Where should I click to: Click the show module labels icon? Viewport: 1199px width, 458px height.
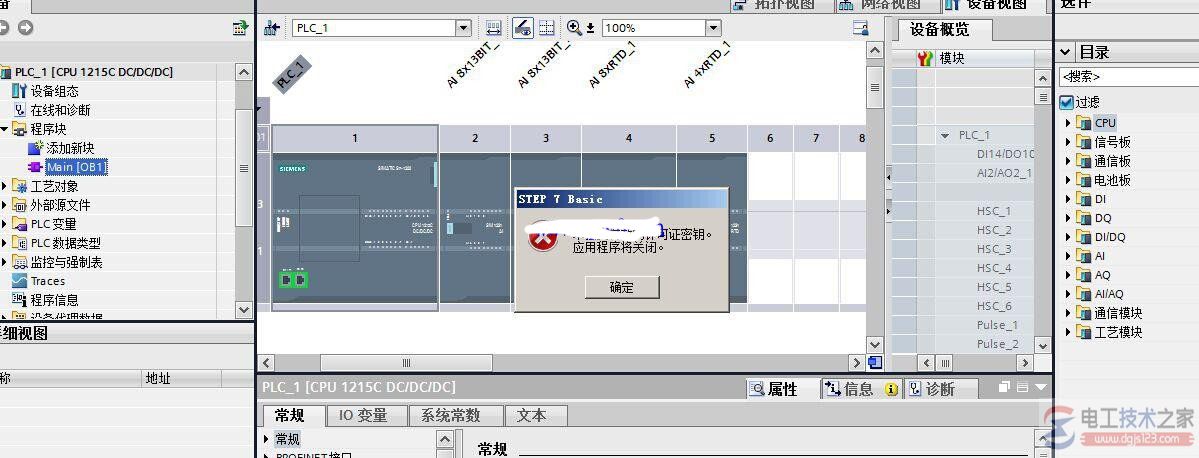(494, 28)
